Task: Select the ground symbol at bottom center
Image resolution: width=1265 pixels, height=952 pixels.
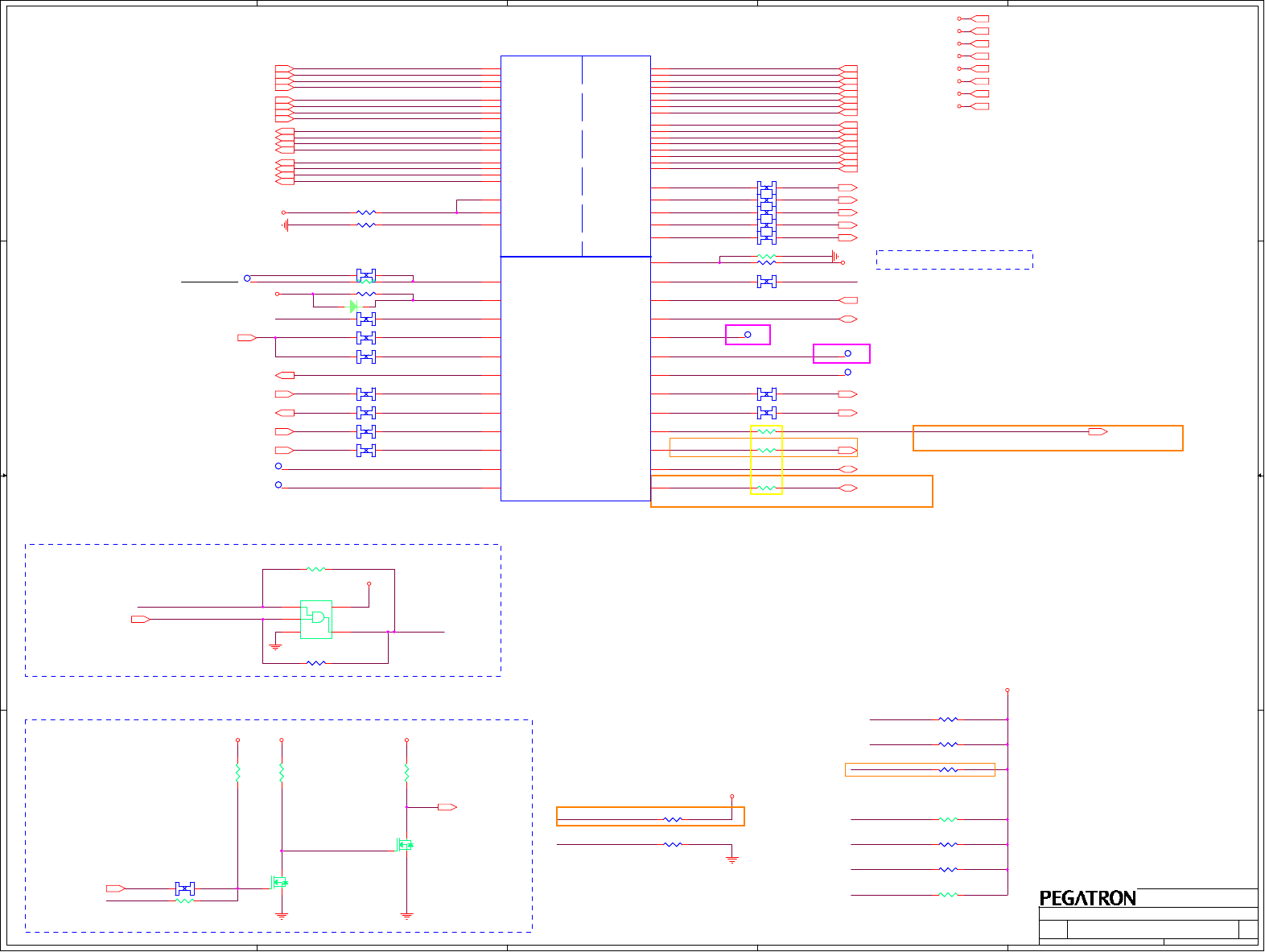Action: tap(731, 859)
